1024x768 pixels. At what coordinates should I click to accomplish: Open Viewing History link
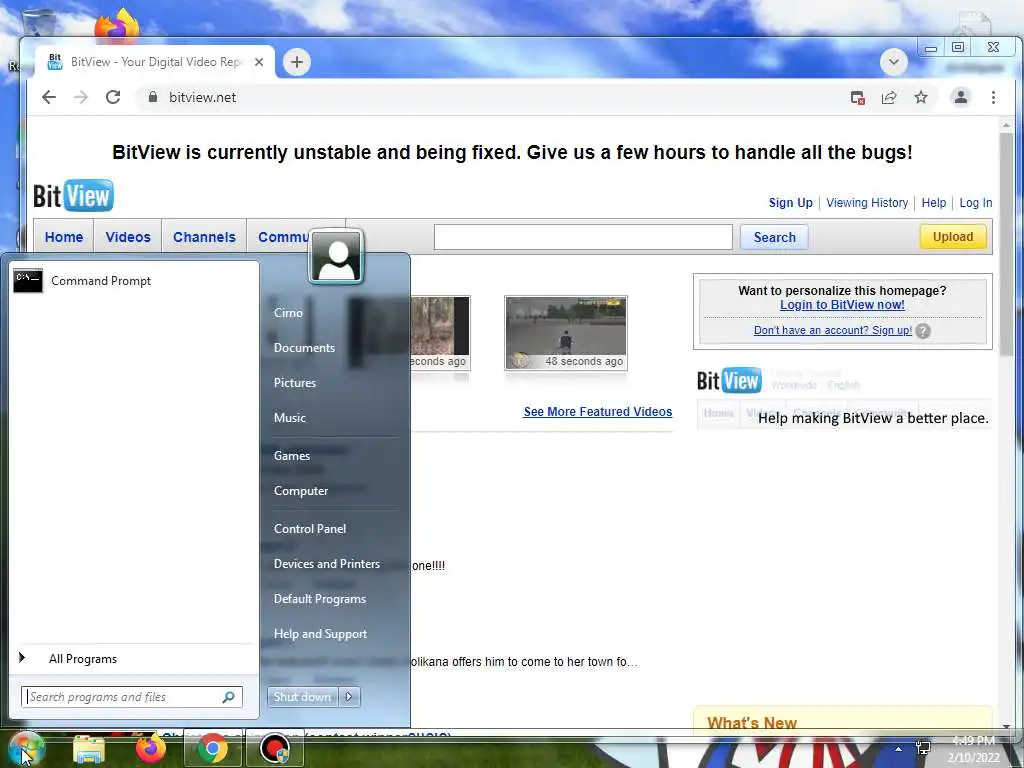867,203
